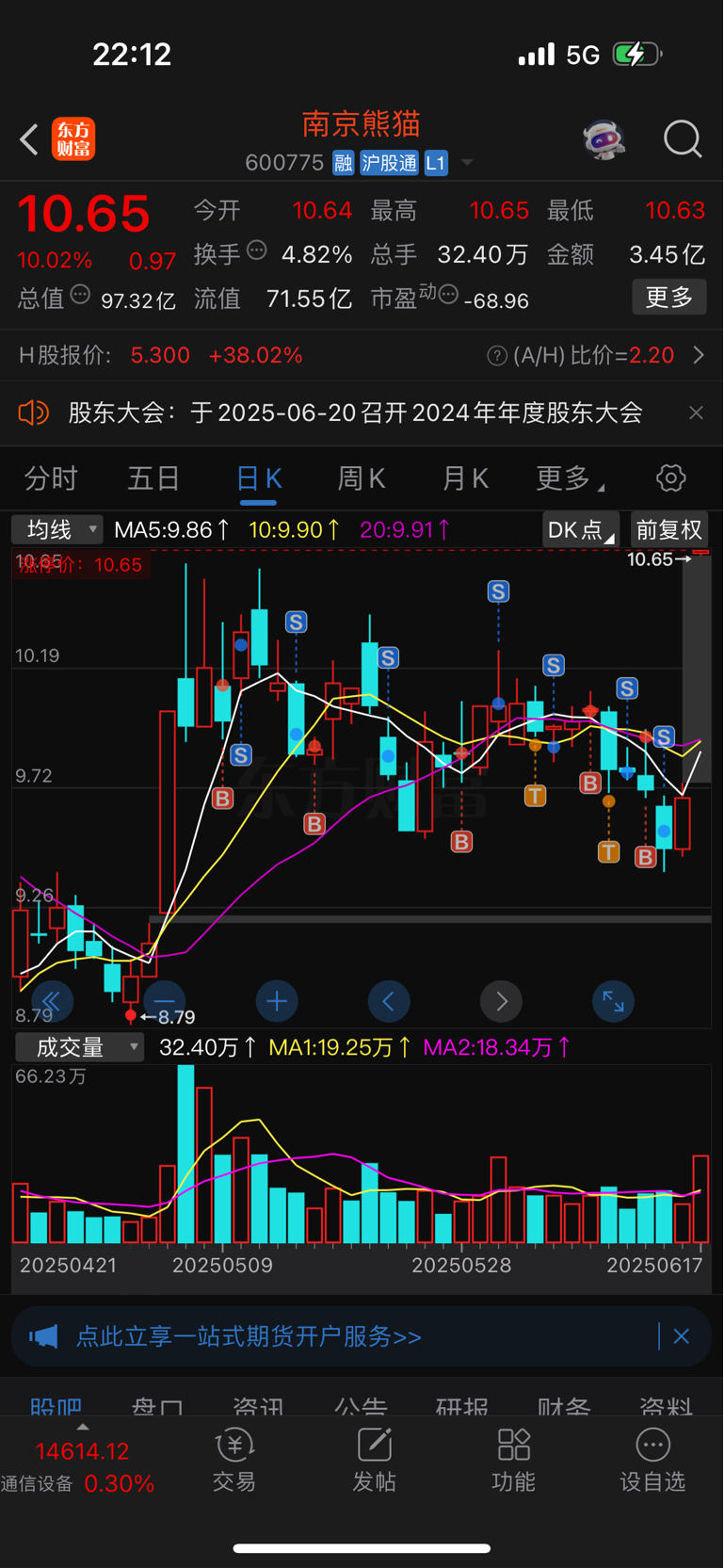
Task: Tap the 更多 quote details button
Action: pos(669,298)
